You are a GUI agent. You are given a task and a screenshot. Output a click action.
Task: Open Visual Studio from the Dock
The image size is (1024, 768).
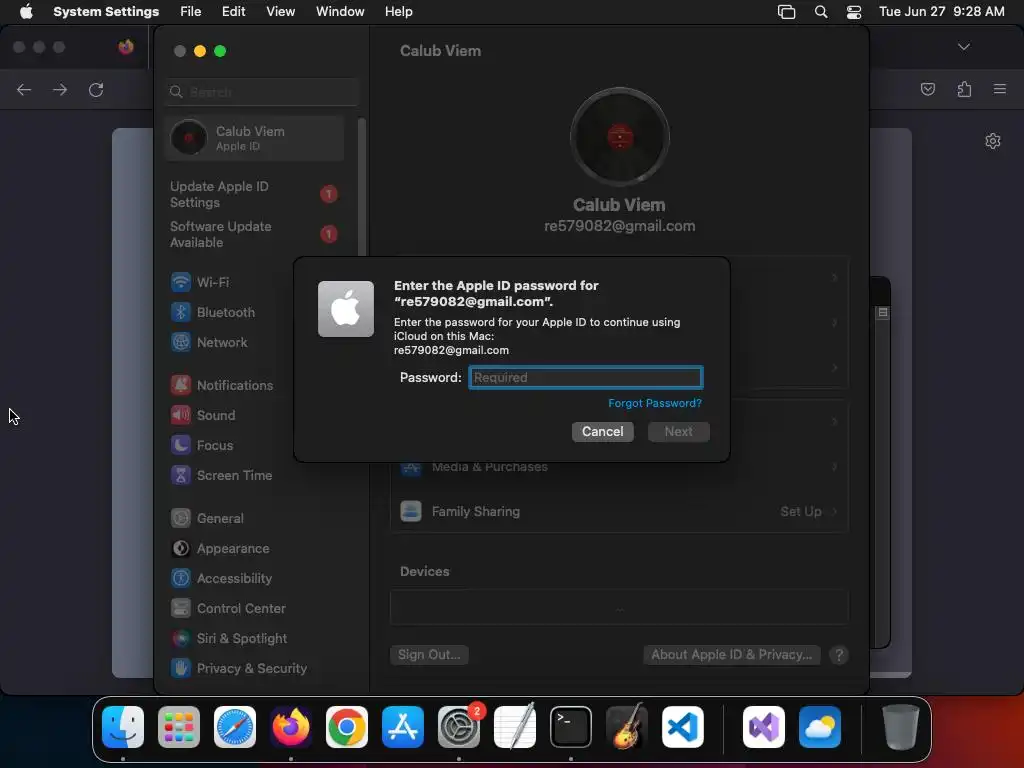pyautogui.click(x=764, y=727)
